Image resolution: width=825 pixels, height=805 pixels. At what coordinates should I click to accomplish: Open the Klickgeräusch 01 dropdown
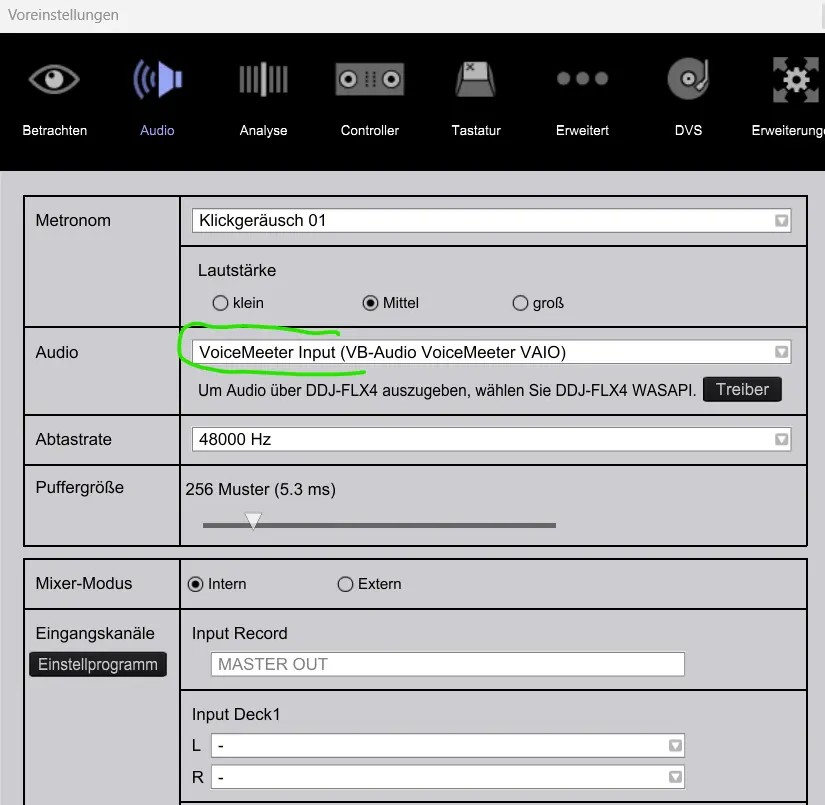coord(781,220)
